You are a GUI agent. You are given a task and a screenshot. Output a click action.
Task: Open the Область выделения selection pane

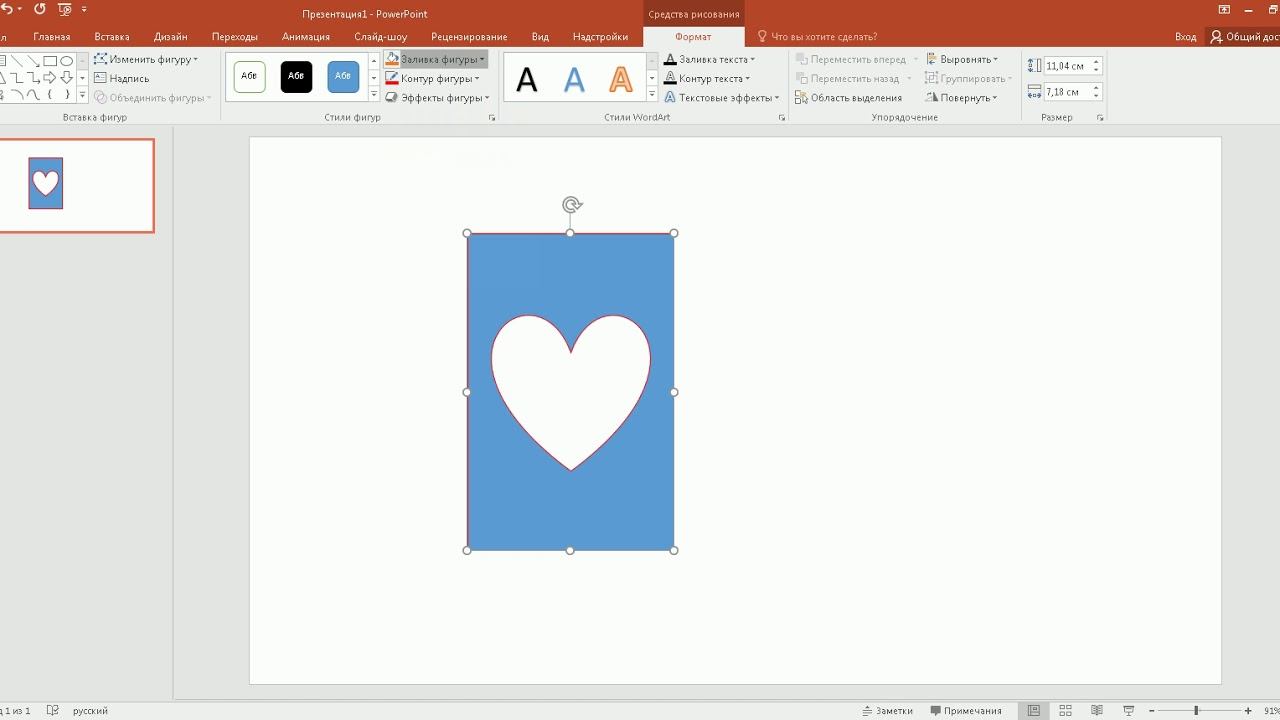[849, 98]
